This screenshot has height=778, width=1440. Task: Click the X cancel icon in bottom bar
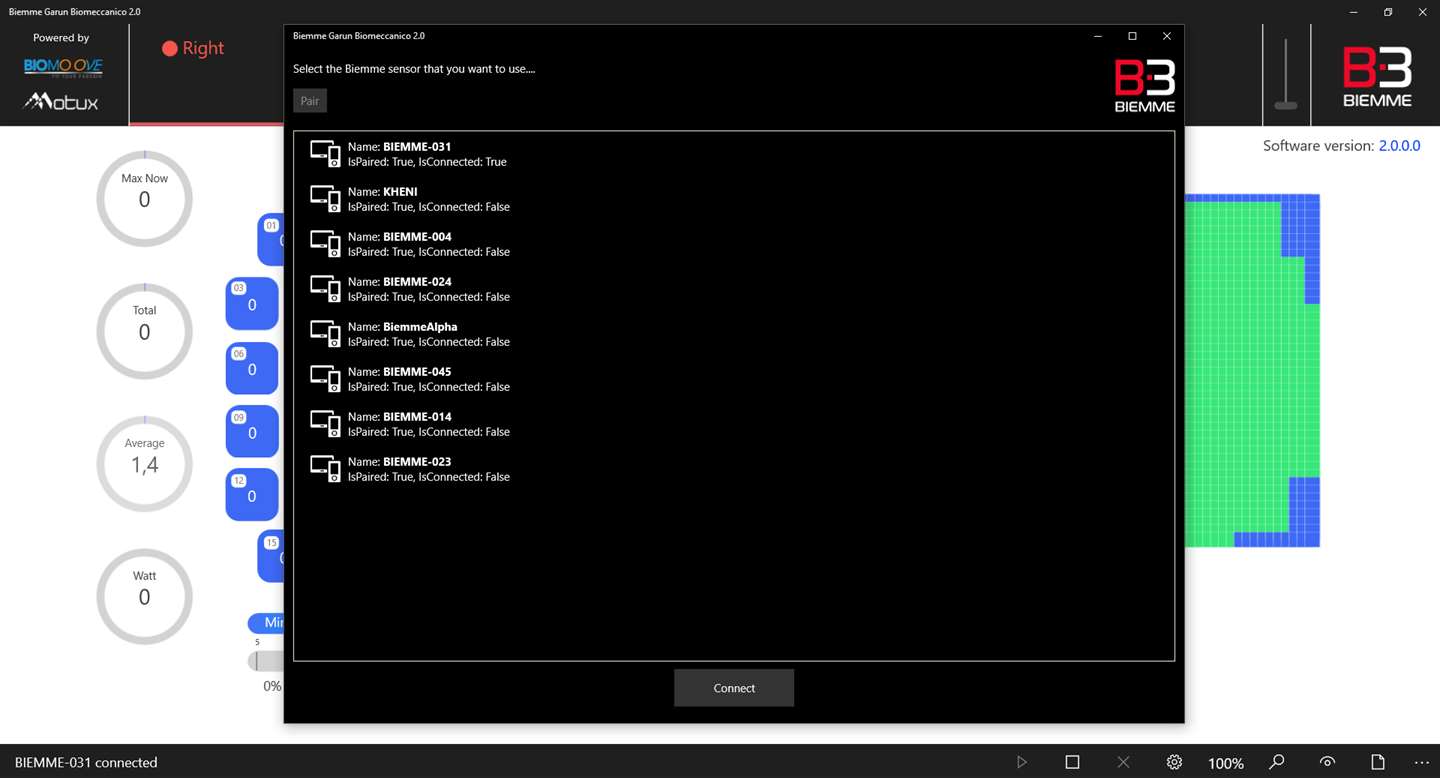(1123, 762)
